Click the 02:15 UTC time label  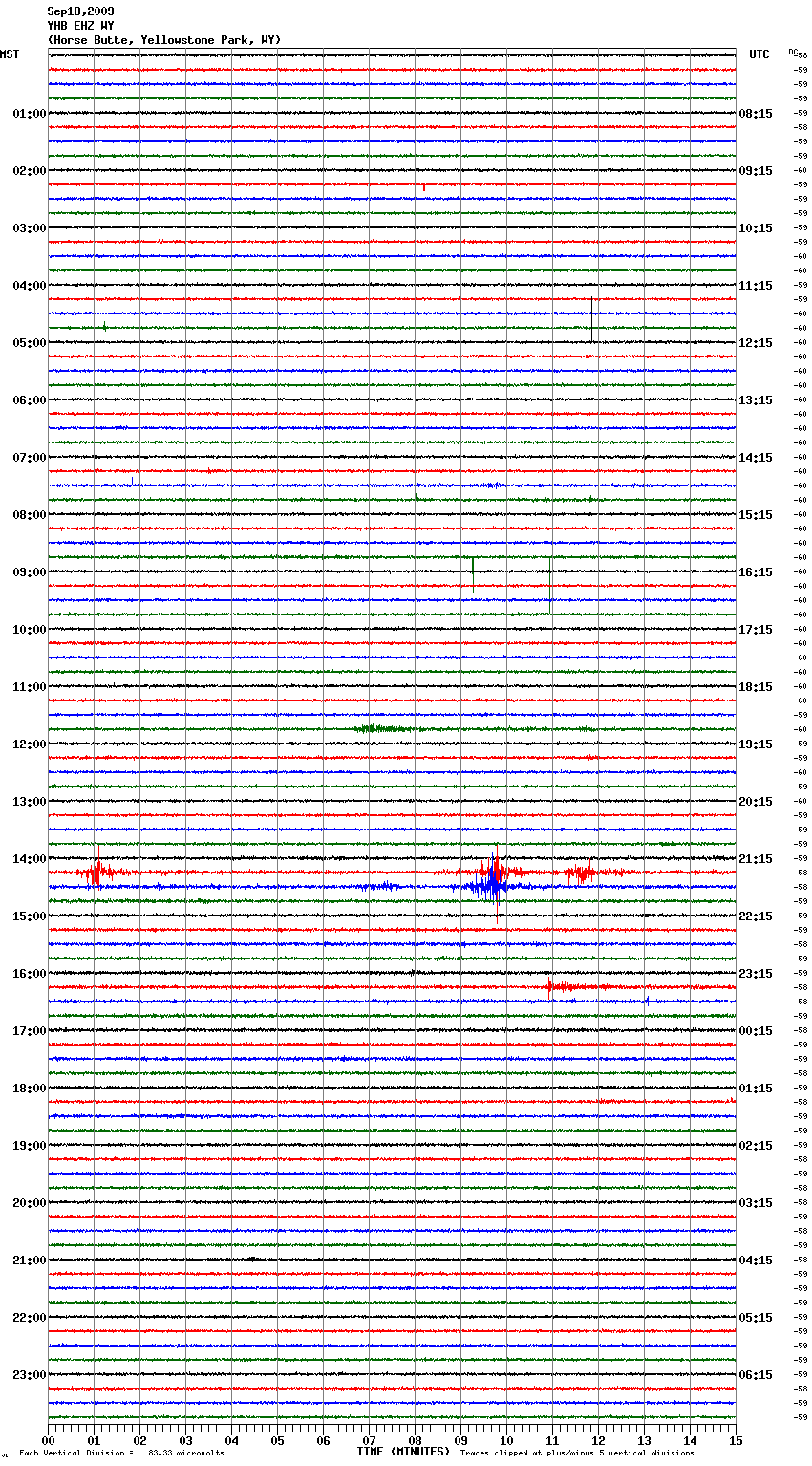[756, 1146]
